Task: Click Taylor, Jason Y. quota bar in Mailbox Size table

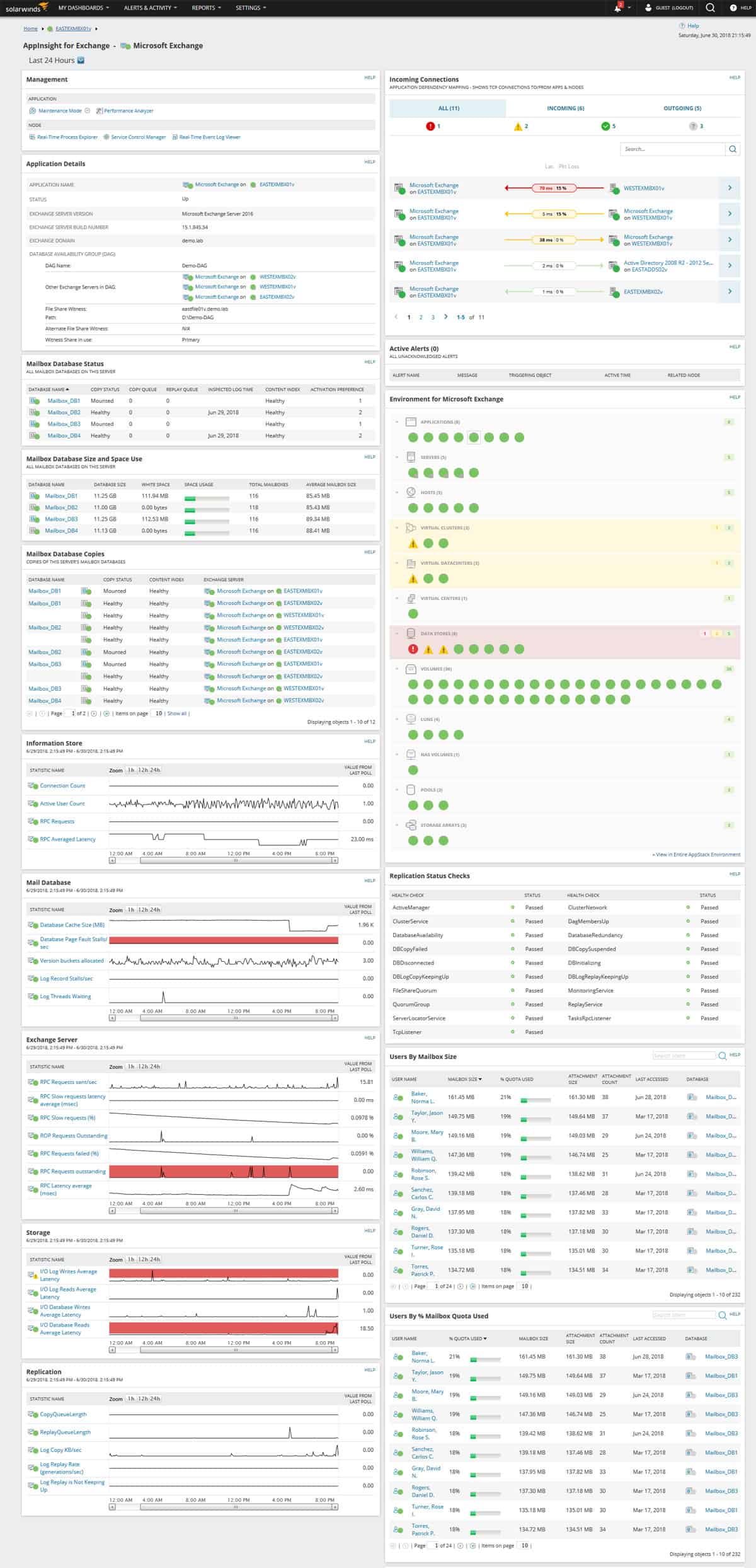Action: [x=535, y=1119]
